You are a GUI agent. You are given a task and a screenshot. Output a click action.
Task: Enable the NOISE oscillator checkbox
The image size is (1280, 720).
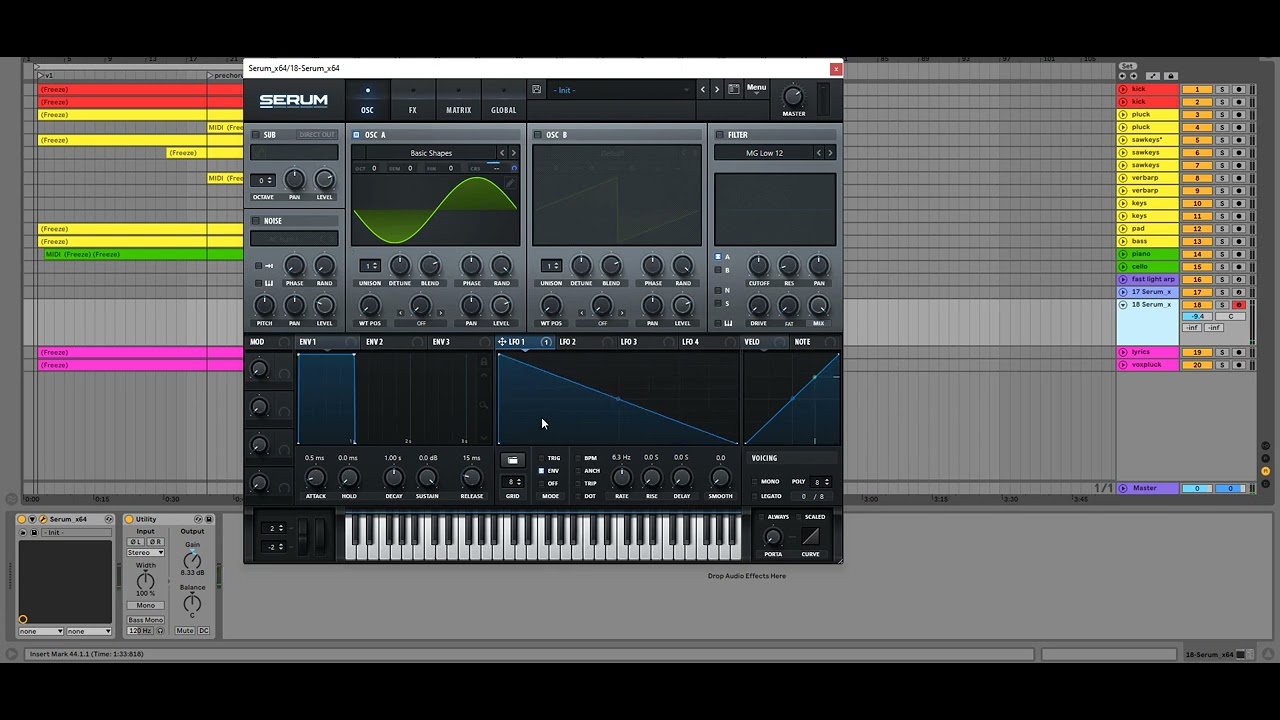(x=256, y=221)
